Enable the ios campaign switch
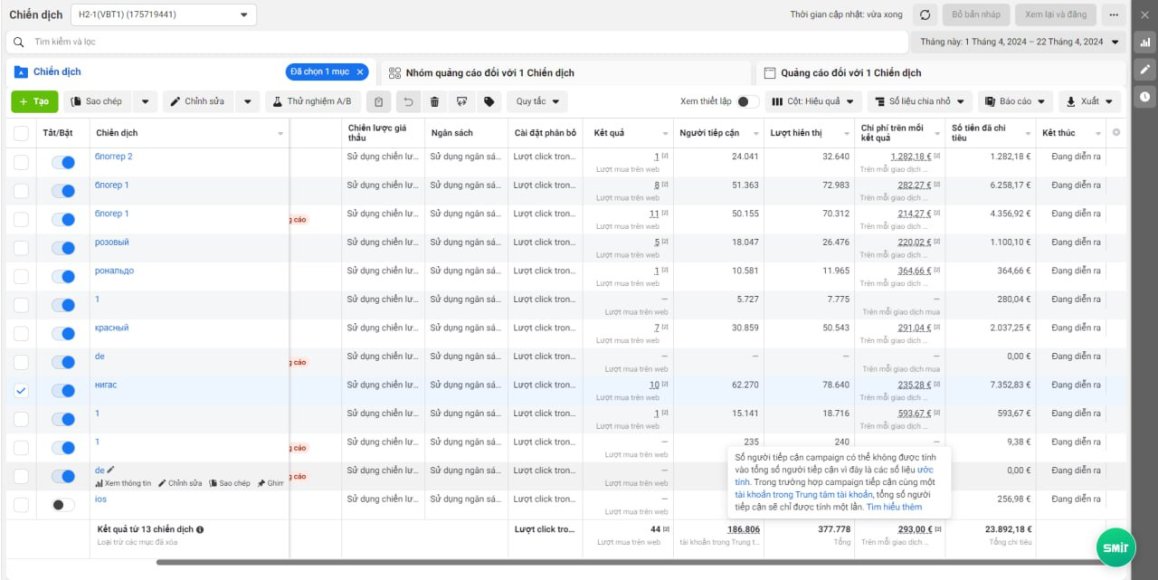Image resolution: width=1158 pixels, height=580 pixels. 63,505
